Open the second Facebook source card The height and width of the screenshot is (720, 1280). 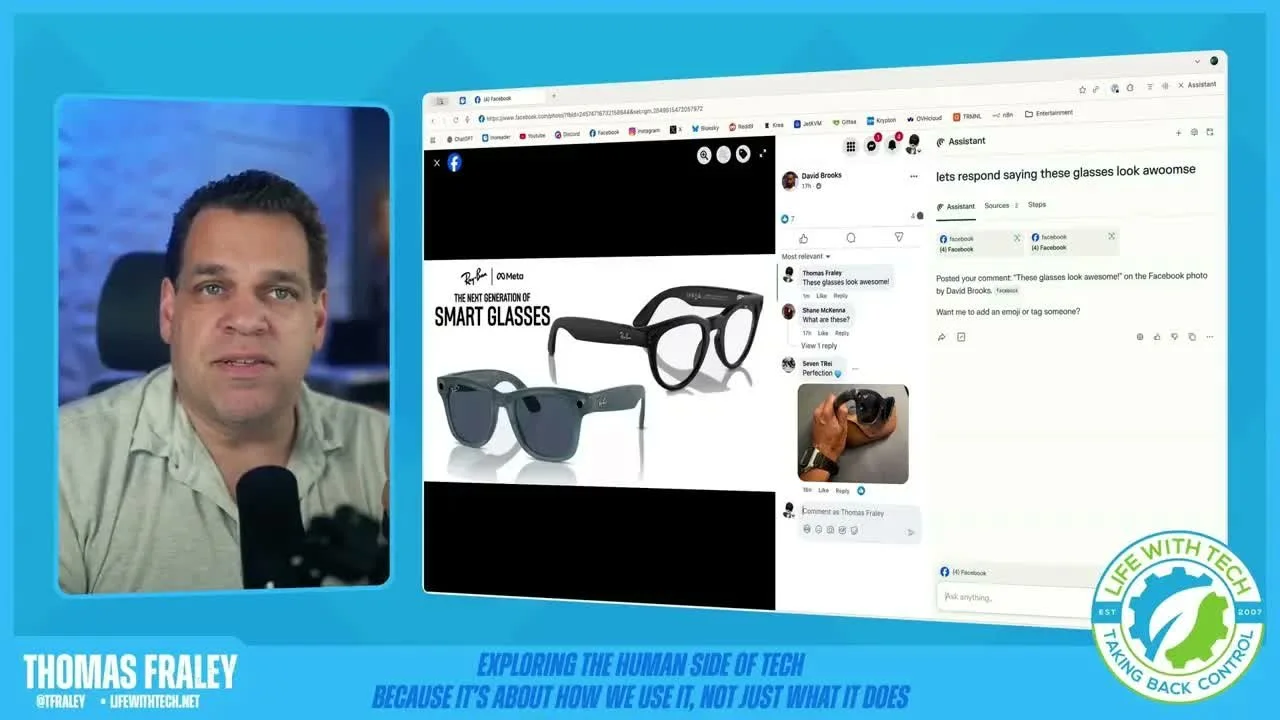click(x=1073, y=242)
